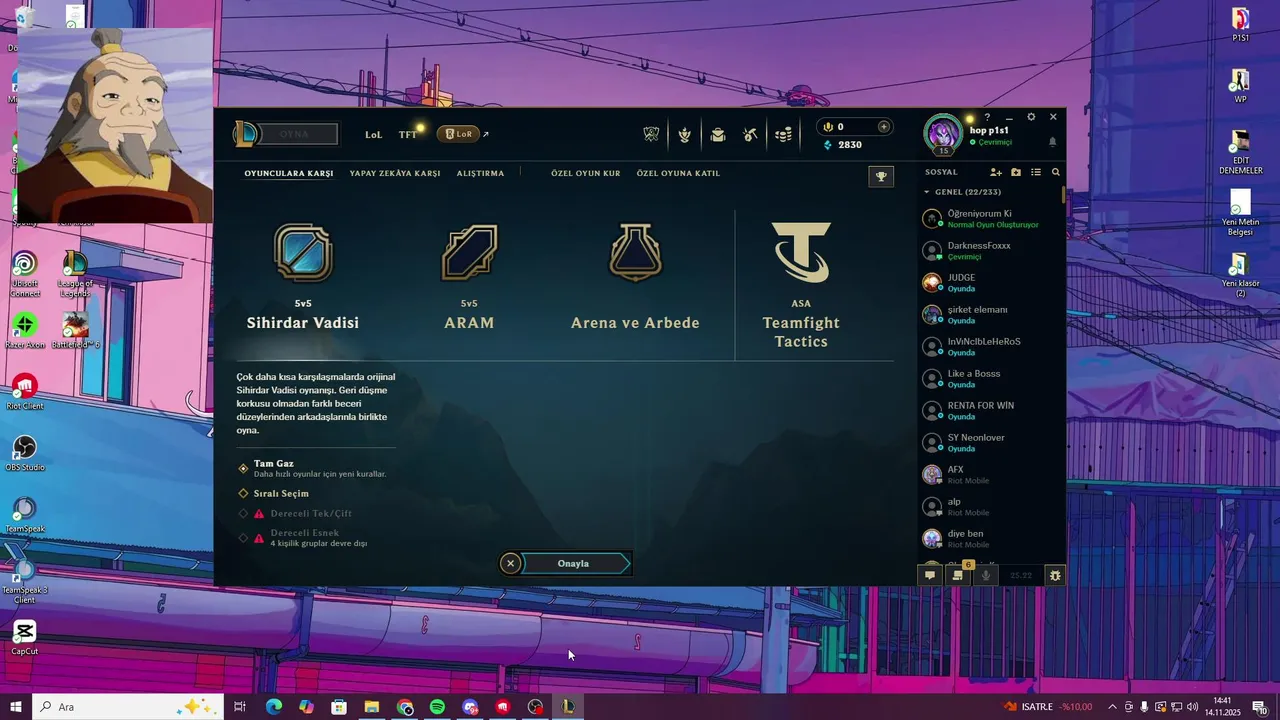Open Yapay Zekâya Karşı tab
Screen dimensions: 1280x720
[395, 174]
